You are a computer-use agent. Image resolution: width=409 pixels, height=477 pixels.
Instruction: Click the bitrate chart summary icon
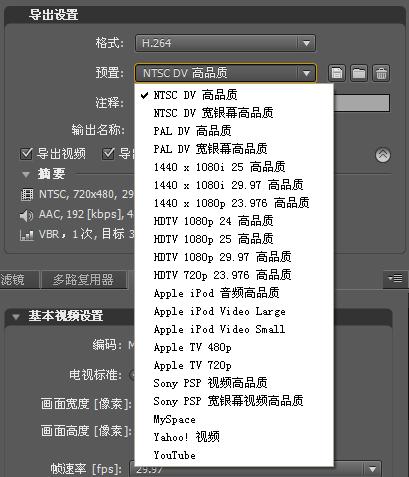click(27, 235)
